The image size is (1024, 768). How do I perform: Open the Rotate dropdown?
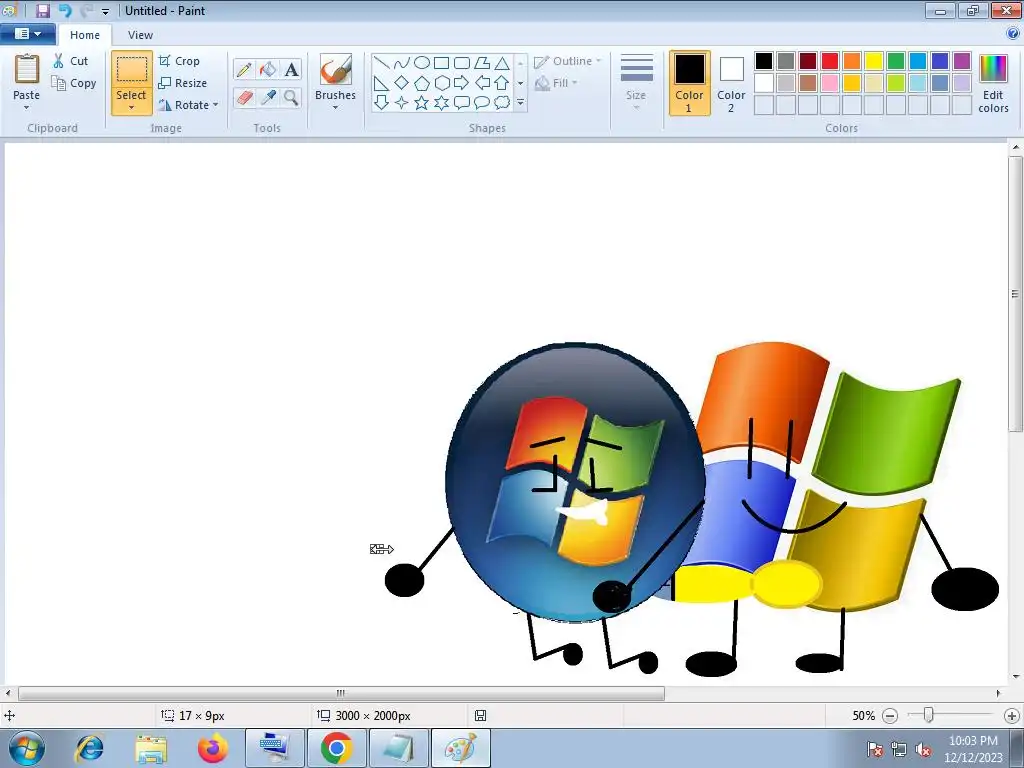(187, 104)
